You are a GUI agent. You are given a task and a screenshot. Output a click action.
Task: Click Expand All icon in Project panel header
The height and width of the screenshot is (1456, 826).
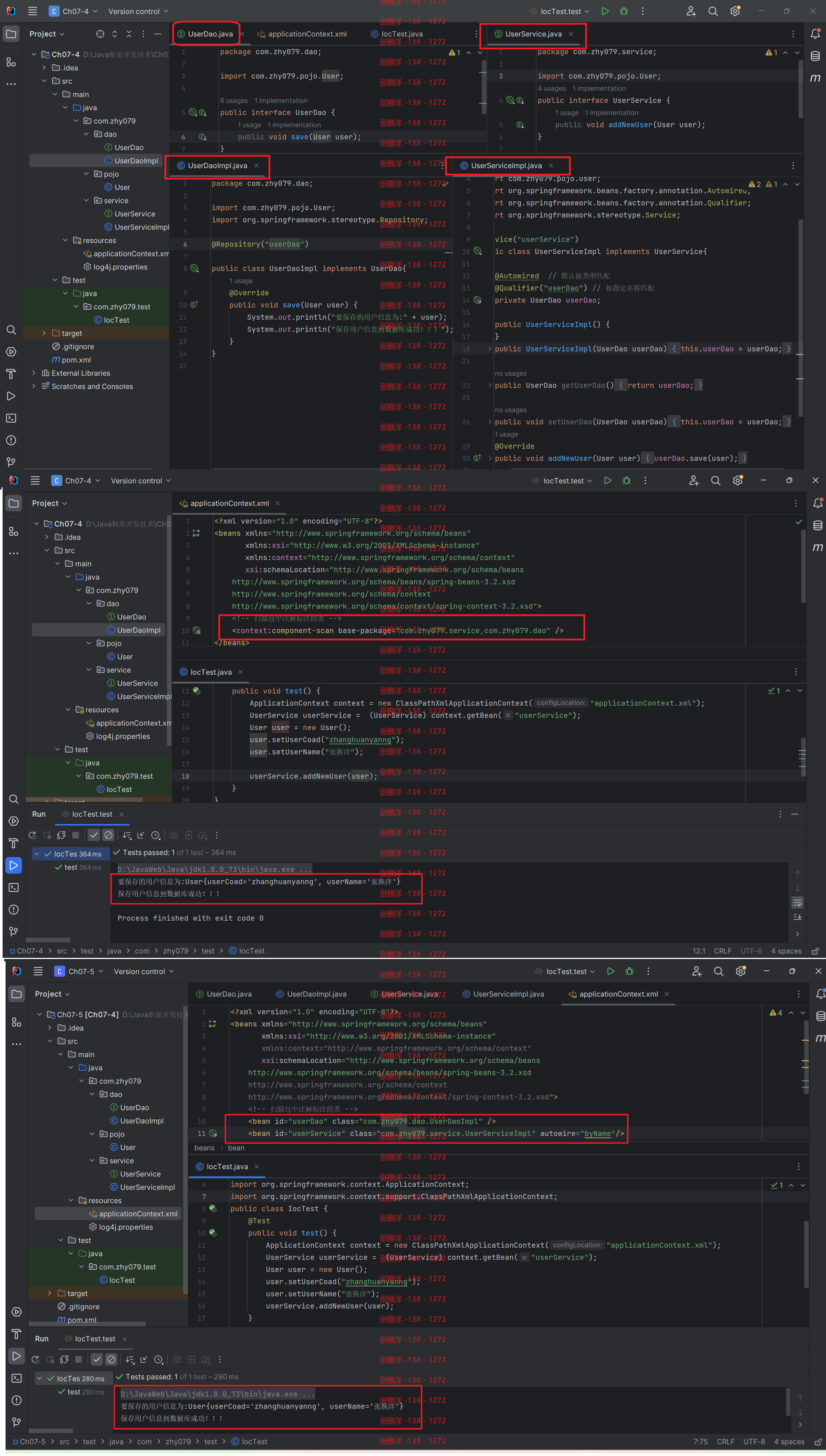[115, 34]
